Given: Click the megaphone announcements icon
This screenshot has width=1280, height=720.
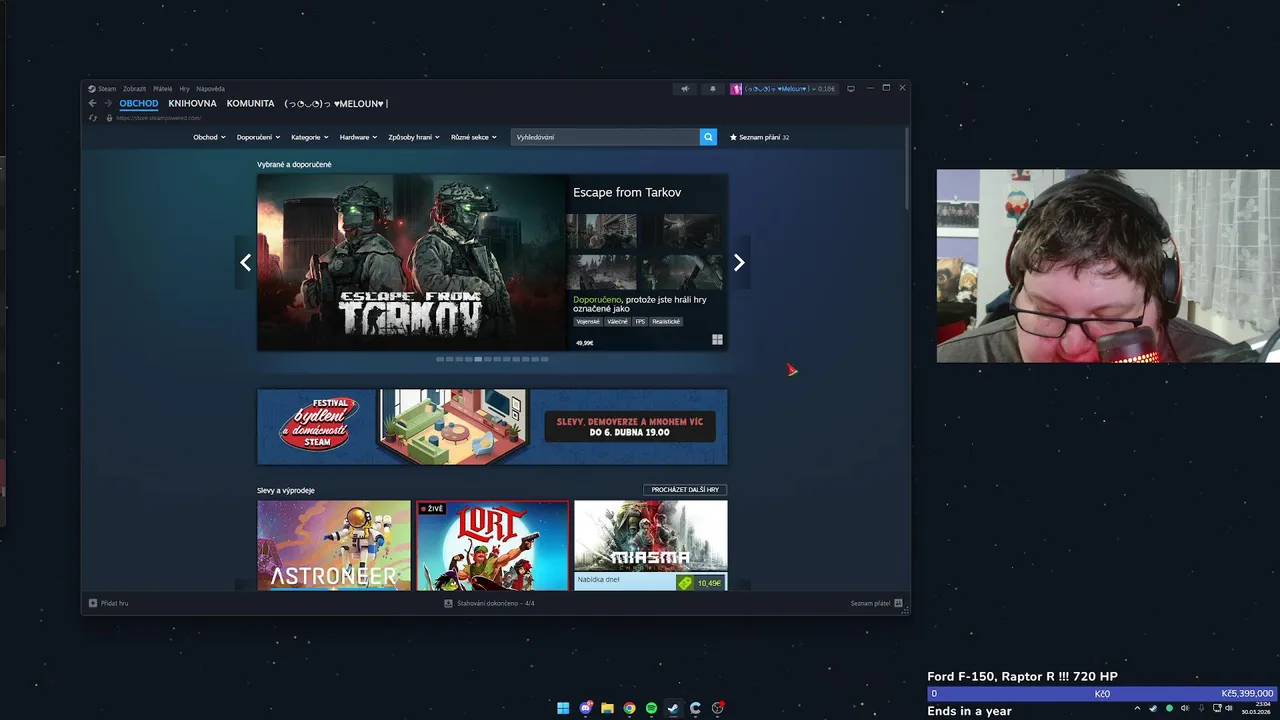Looking at the screenshot, I should [x=685, y=88].
